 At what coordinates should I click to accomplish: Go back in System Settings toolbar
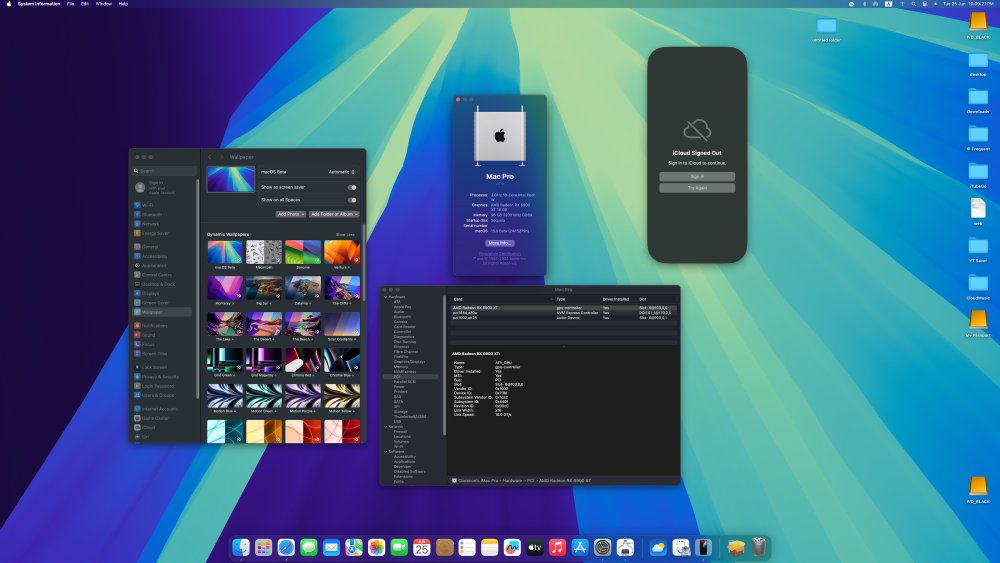210,157
